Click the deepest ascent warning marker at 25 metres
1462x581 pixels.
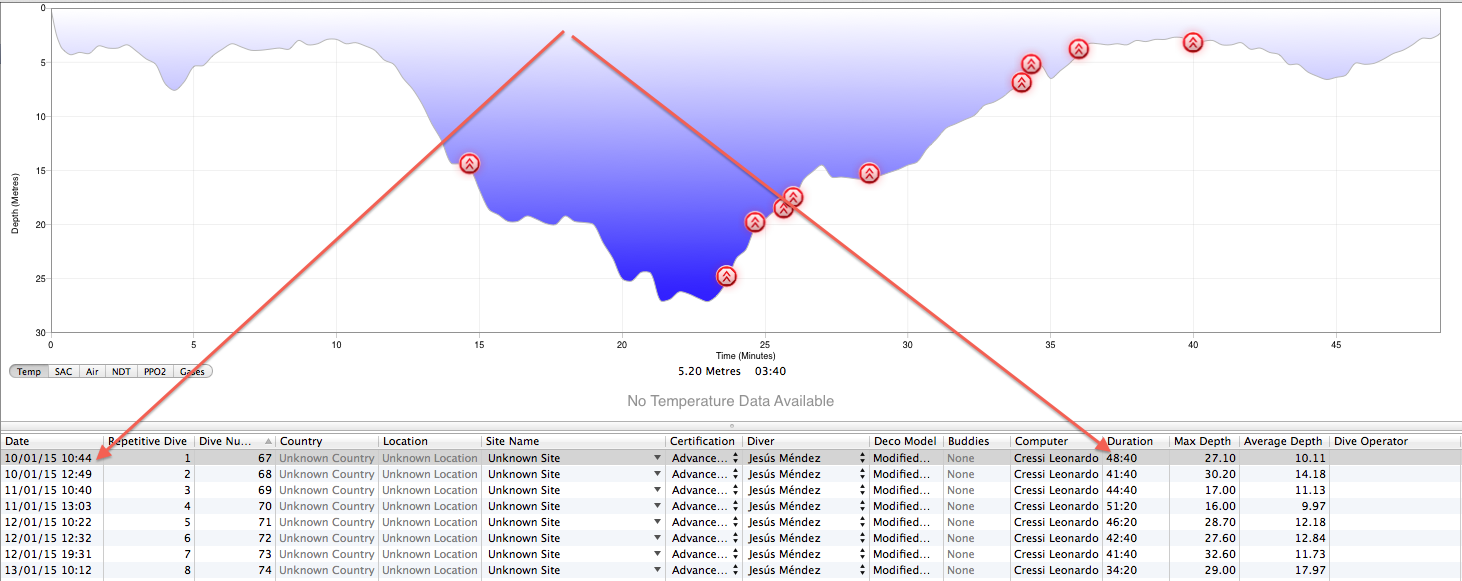click(726, 276)
